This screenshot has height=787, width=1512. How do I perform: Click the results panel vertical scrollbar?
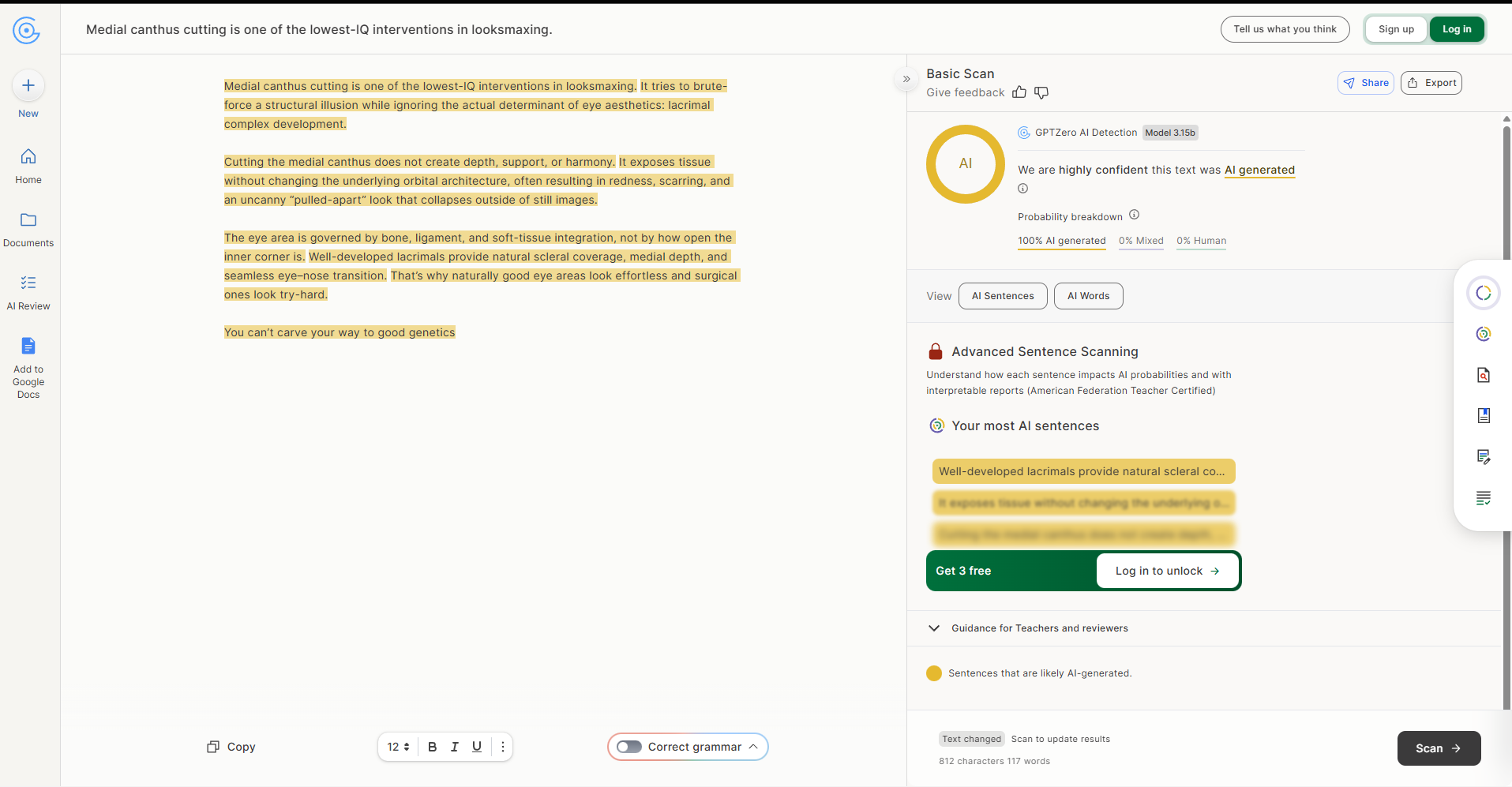coord(1506,395)
